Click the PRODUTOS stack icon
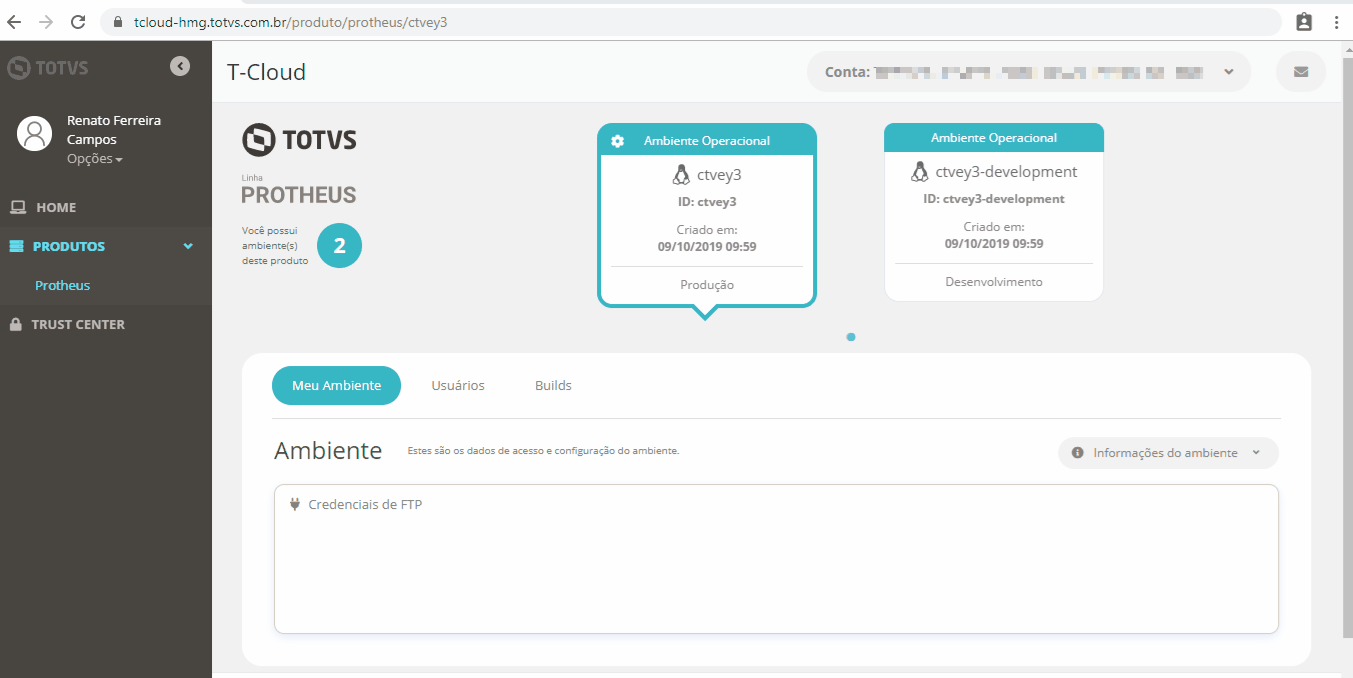This screenshot has height=678, width=1353. pyautogui.click(x=16, y=246)
